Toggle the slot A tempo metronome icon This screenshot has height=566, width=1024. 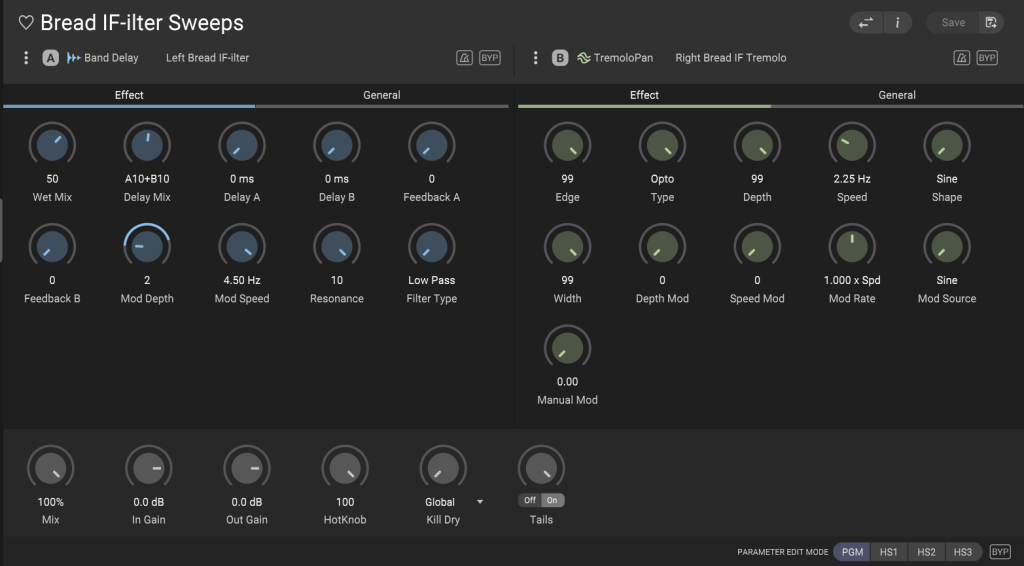[464, 58]
